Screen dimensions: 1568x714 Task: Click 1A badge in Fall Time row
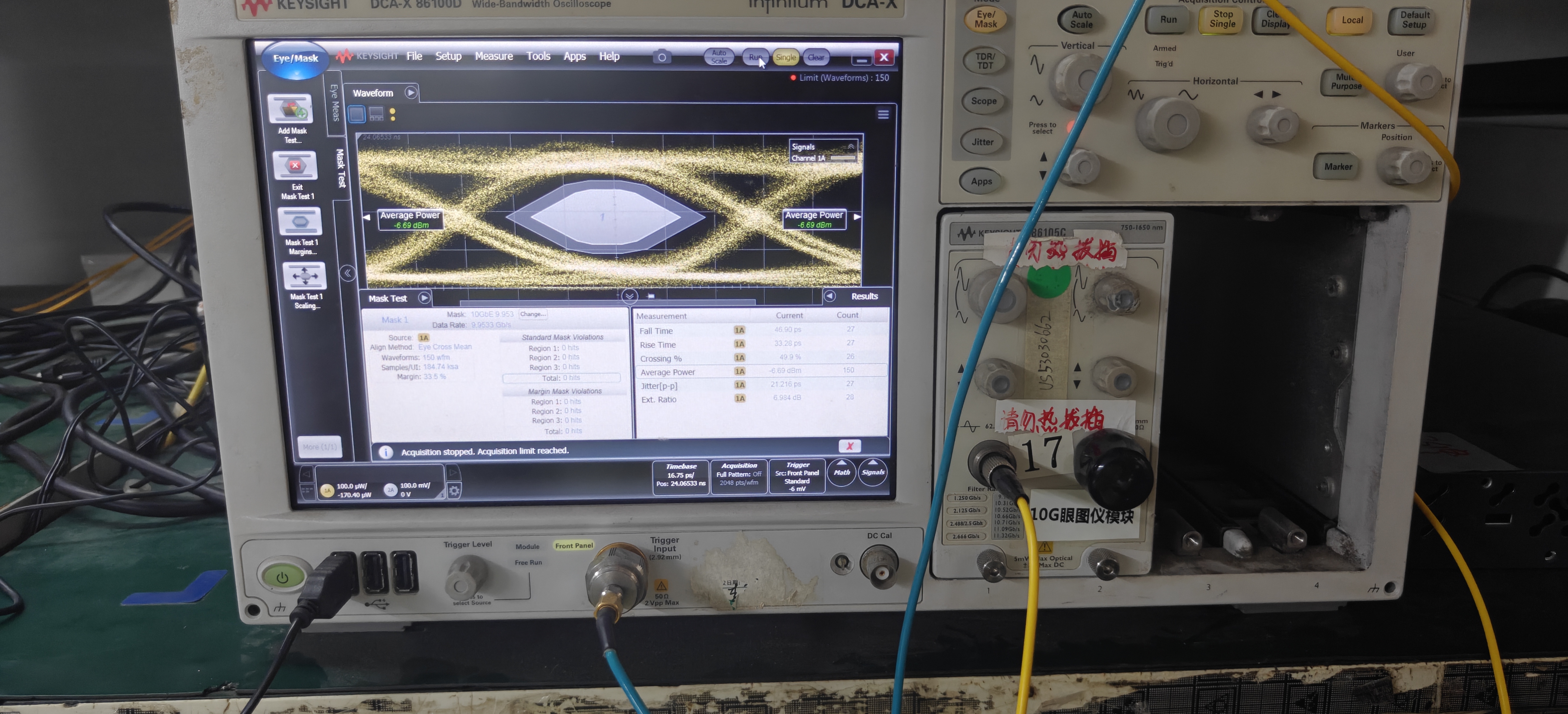coord(739,330)
